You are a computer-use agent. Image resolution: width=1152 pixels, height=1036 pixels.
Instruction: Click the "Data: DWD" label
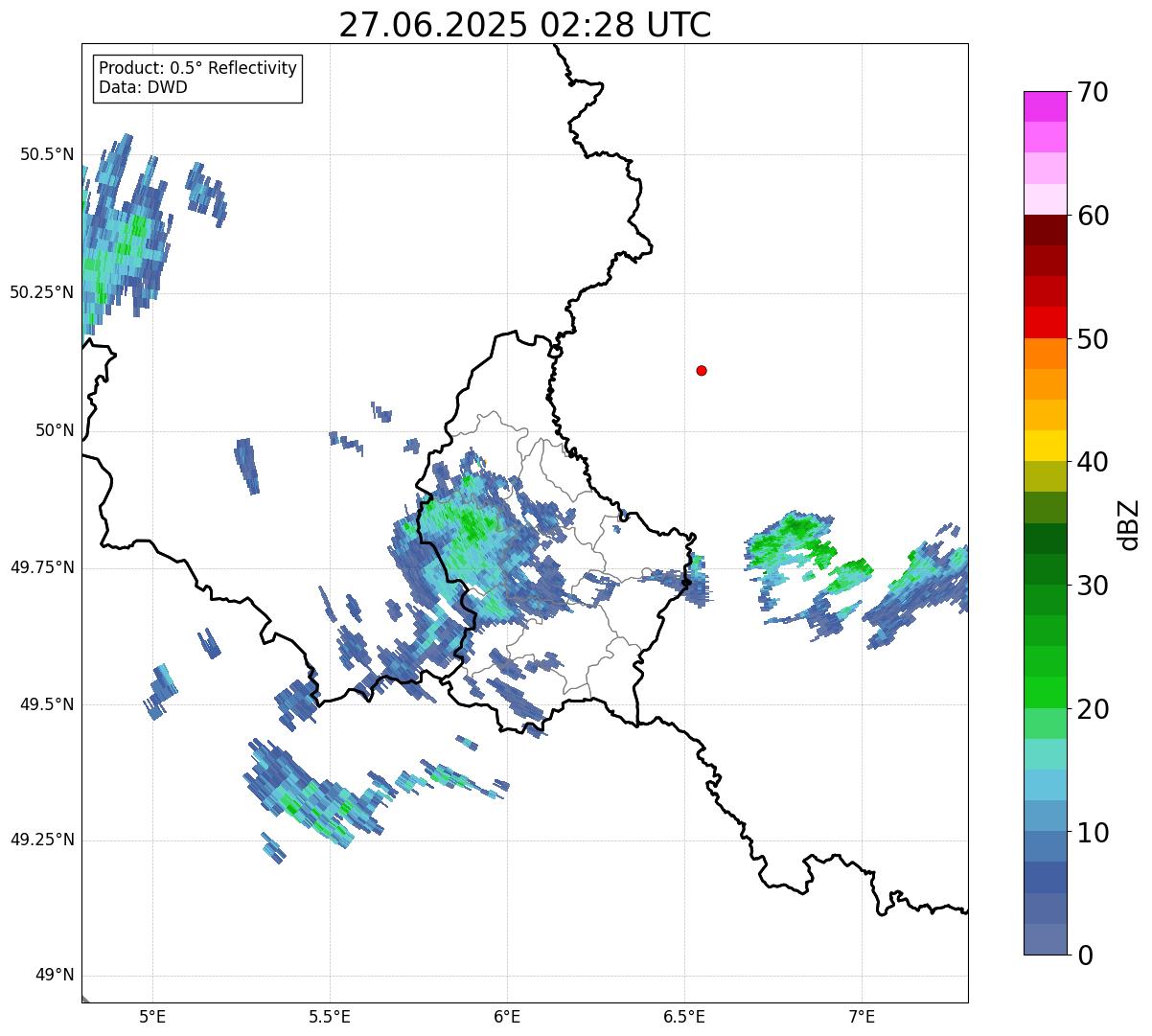[143, 87]
